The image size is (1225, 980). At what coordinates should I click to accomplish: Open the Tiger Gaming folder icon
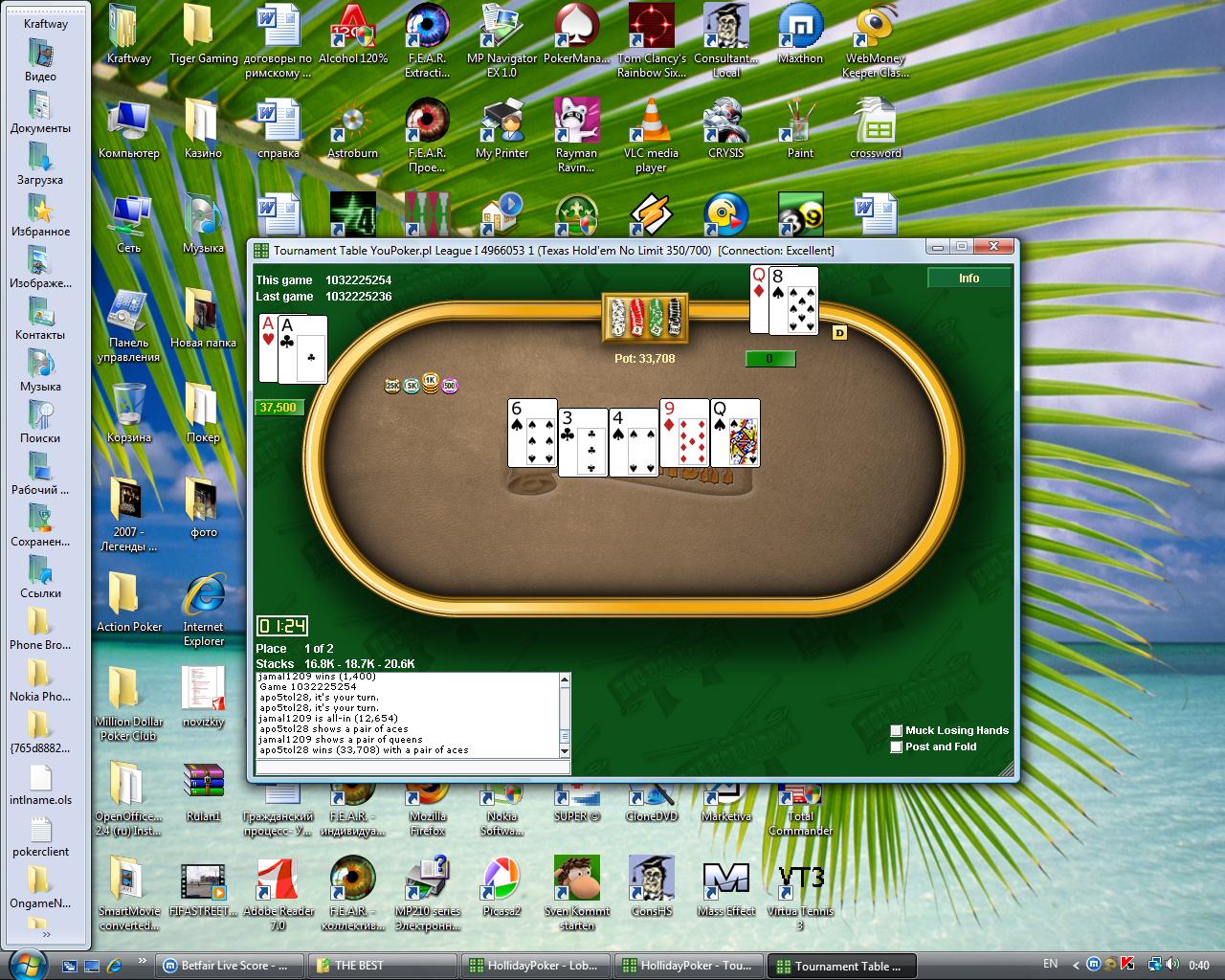click(203, 35)
